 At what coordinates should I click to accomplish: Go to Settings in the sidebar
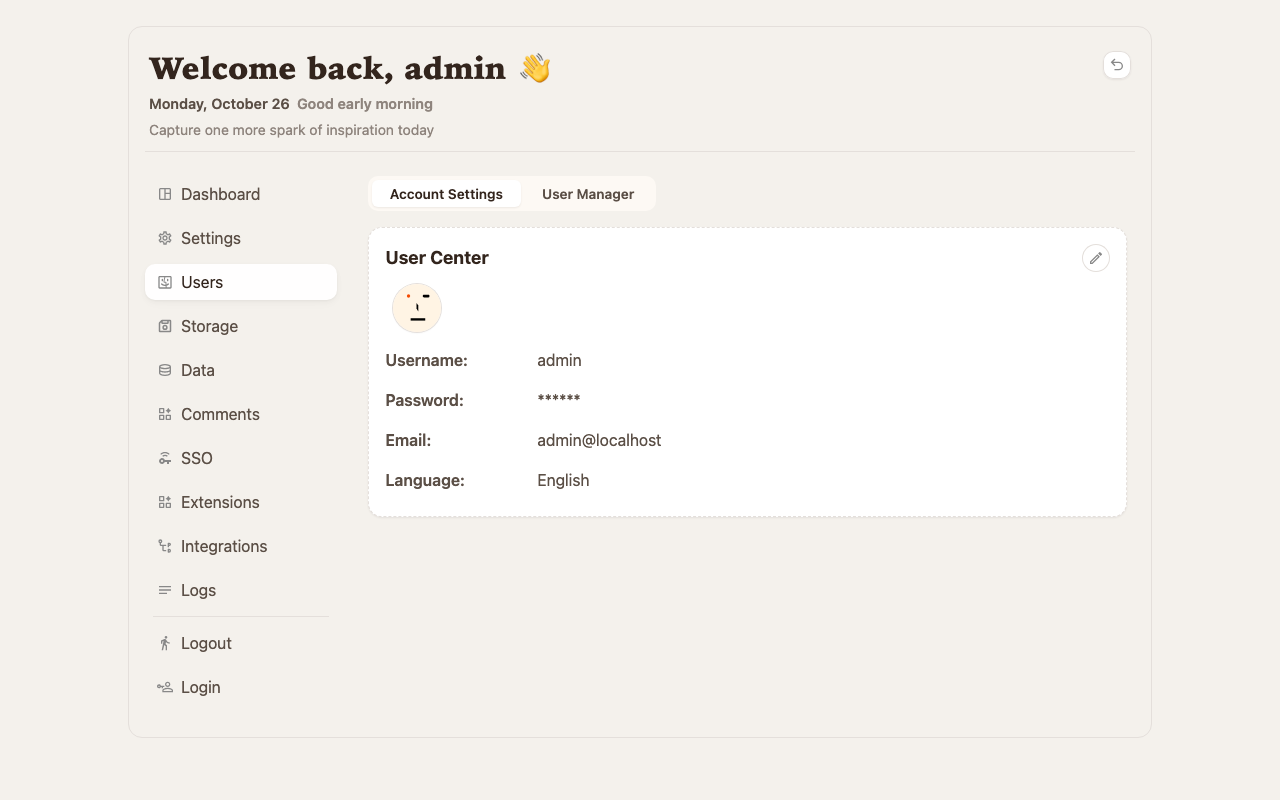tap(241, 238)
